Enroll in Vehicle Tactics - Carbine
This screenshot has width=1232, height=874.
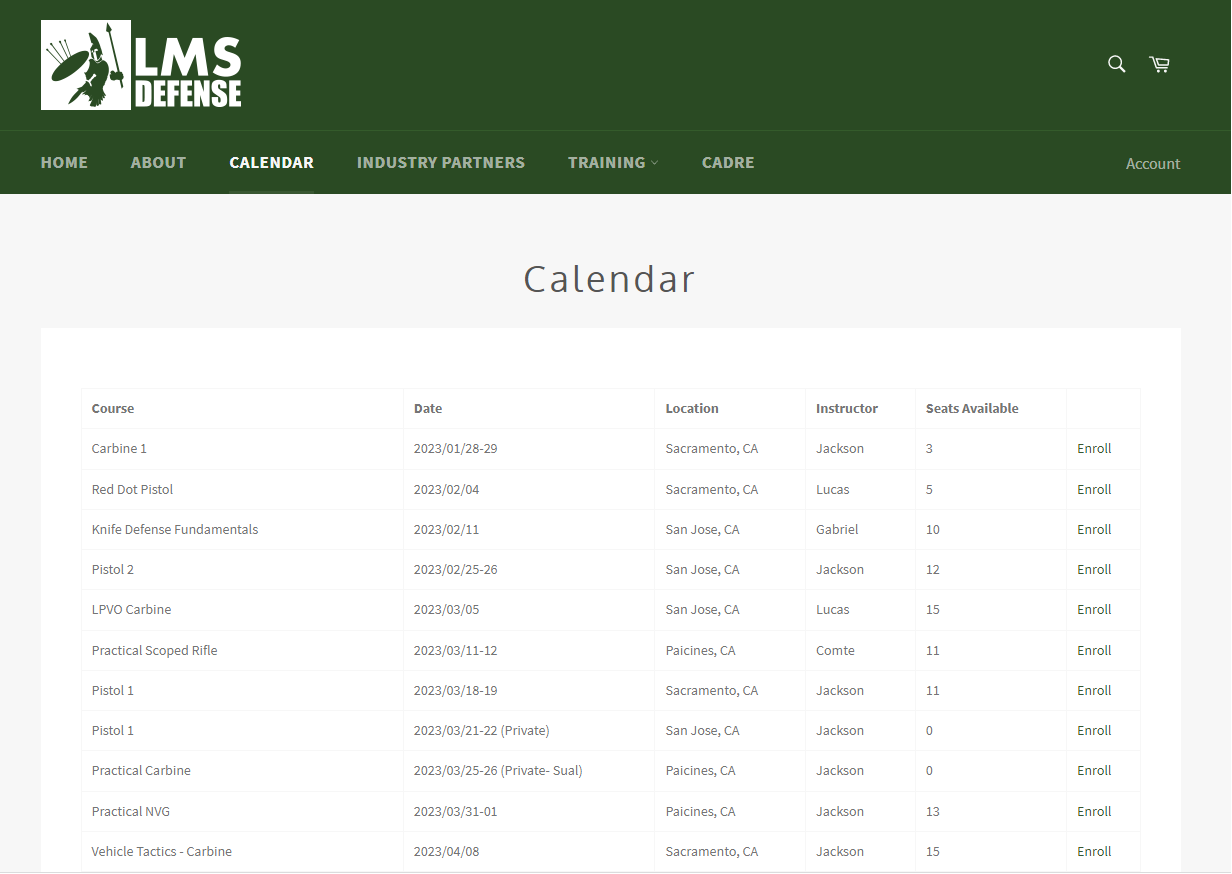[x=1094, y=851]
